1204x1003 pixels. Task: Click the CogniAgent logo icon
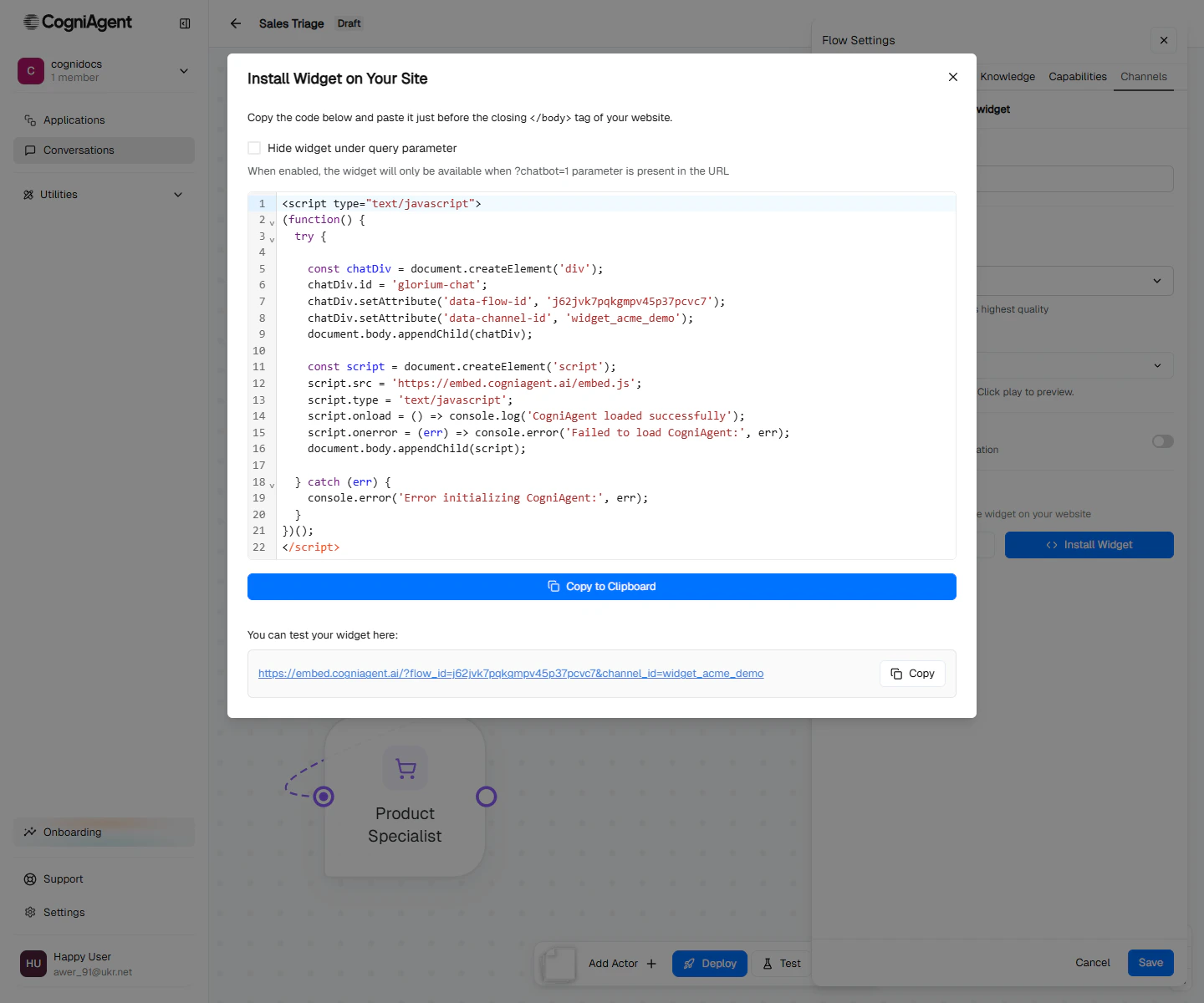pos(31,23)
